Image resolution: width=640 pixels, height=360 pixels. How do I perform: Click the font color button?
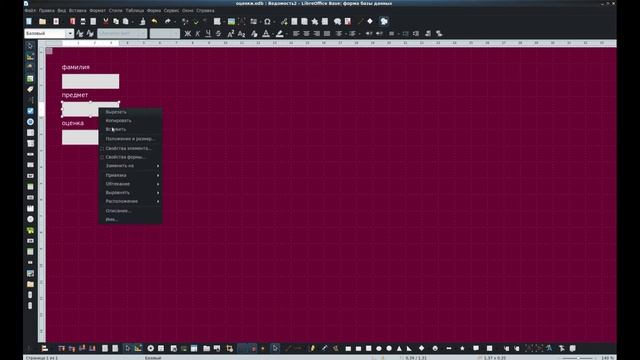pos(266,33)
